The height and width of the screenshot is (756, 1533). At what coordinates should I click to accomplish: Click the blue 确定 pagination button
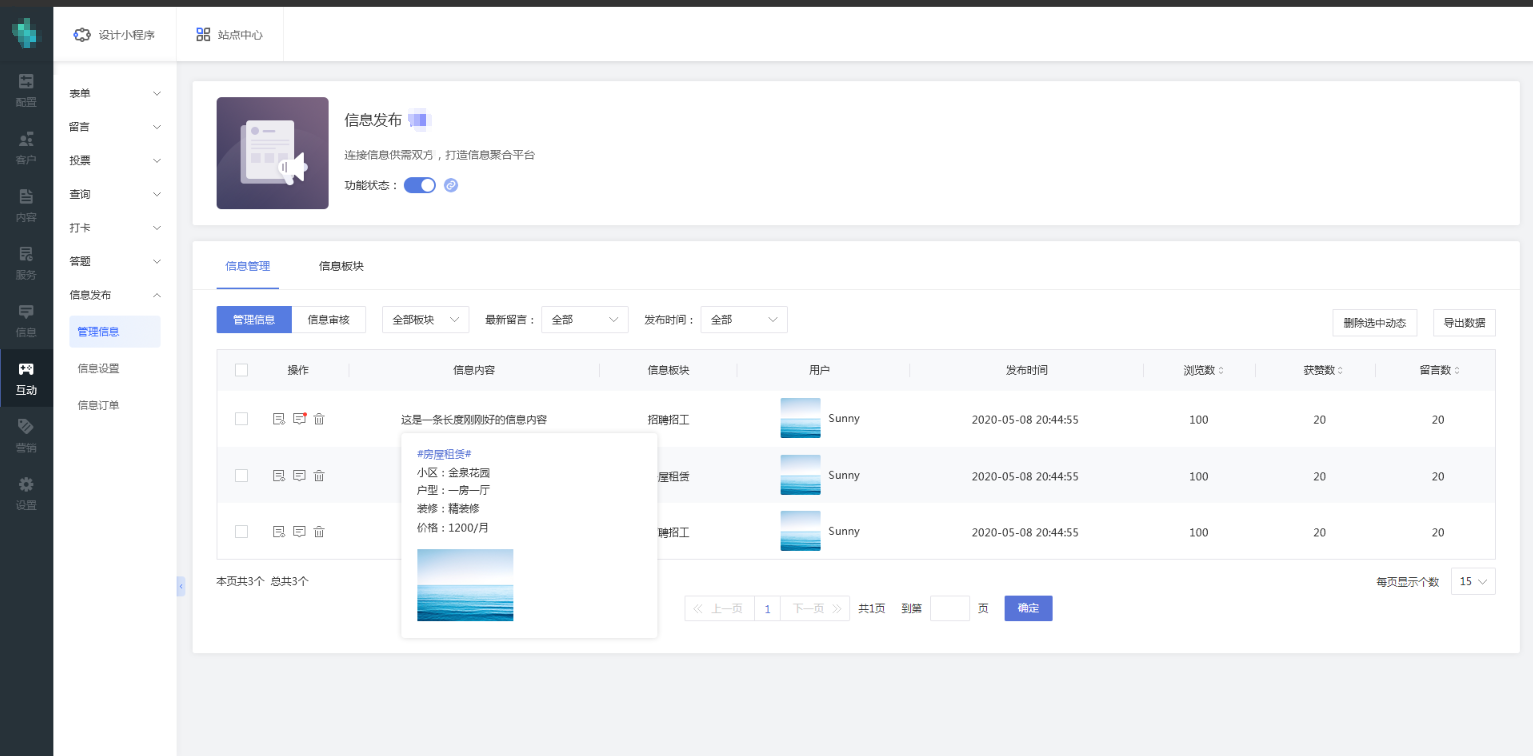(1028, 608)
